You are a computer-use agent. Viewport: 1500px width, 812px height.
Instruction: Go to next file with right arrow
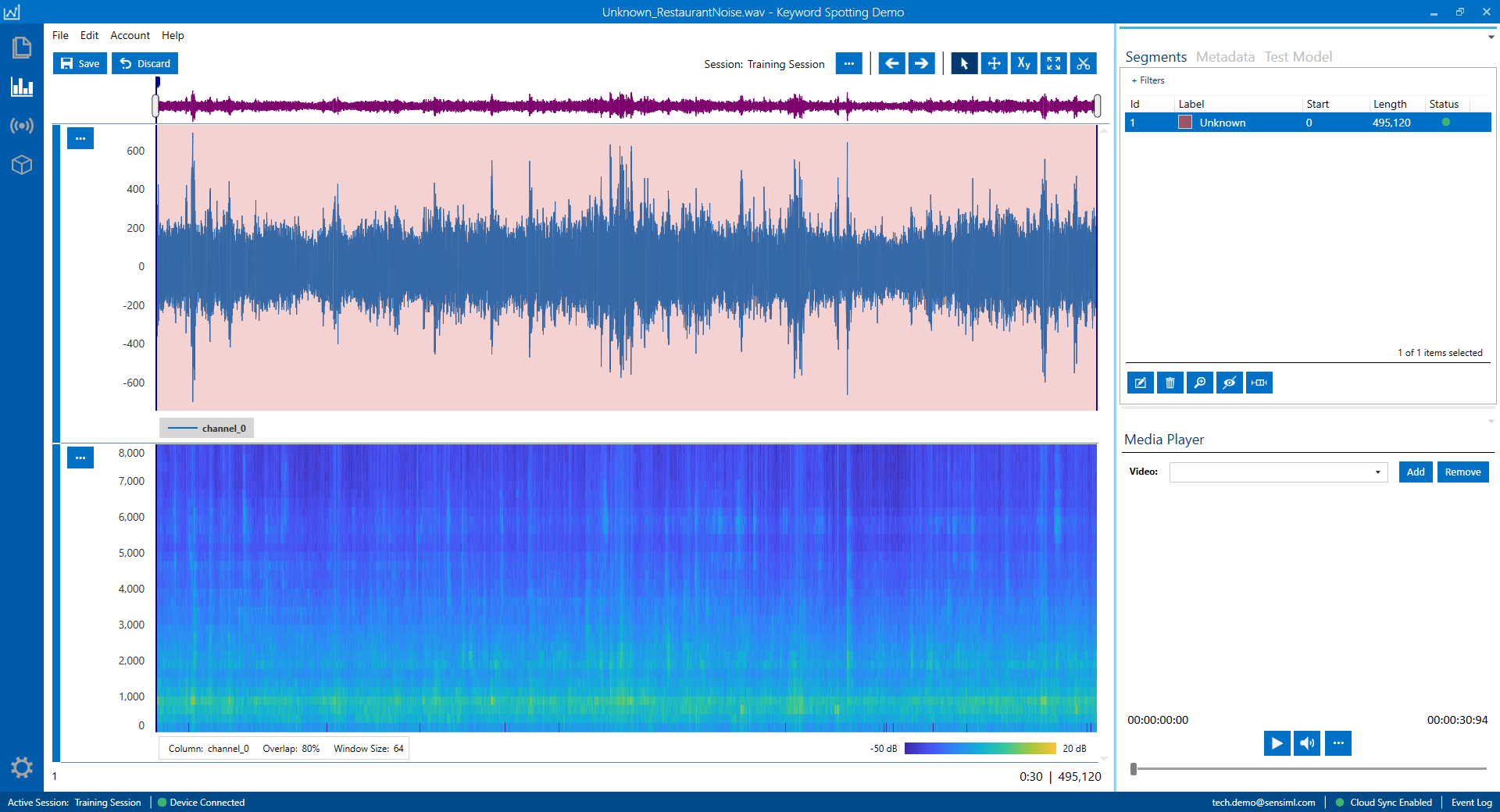tap(922, 64)
